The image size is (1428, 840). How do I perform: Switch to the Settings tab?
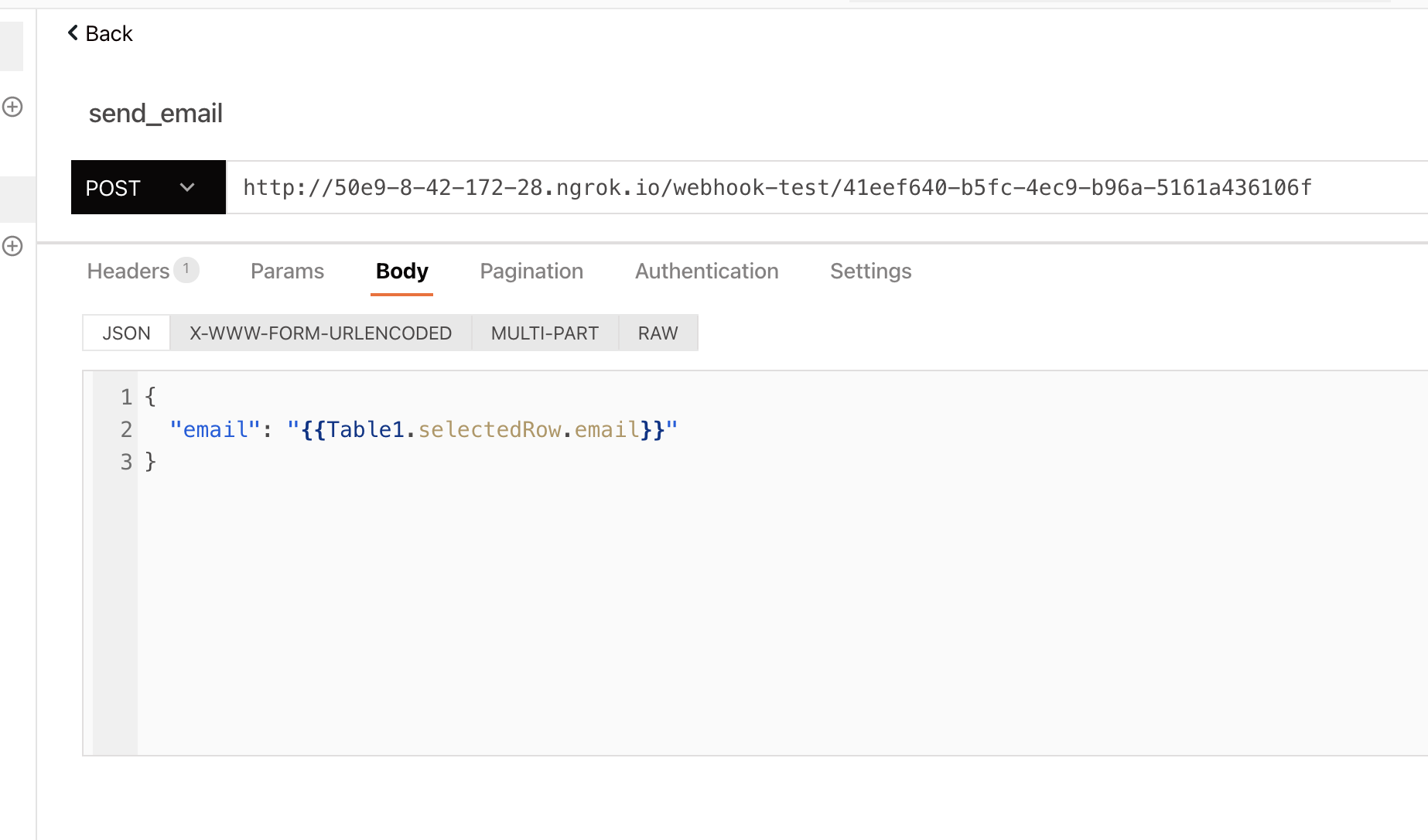pyautogui.click(x=870, y=271)
